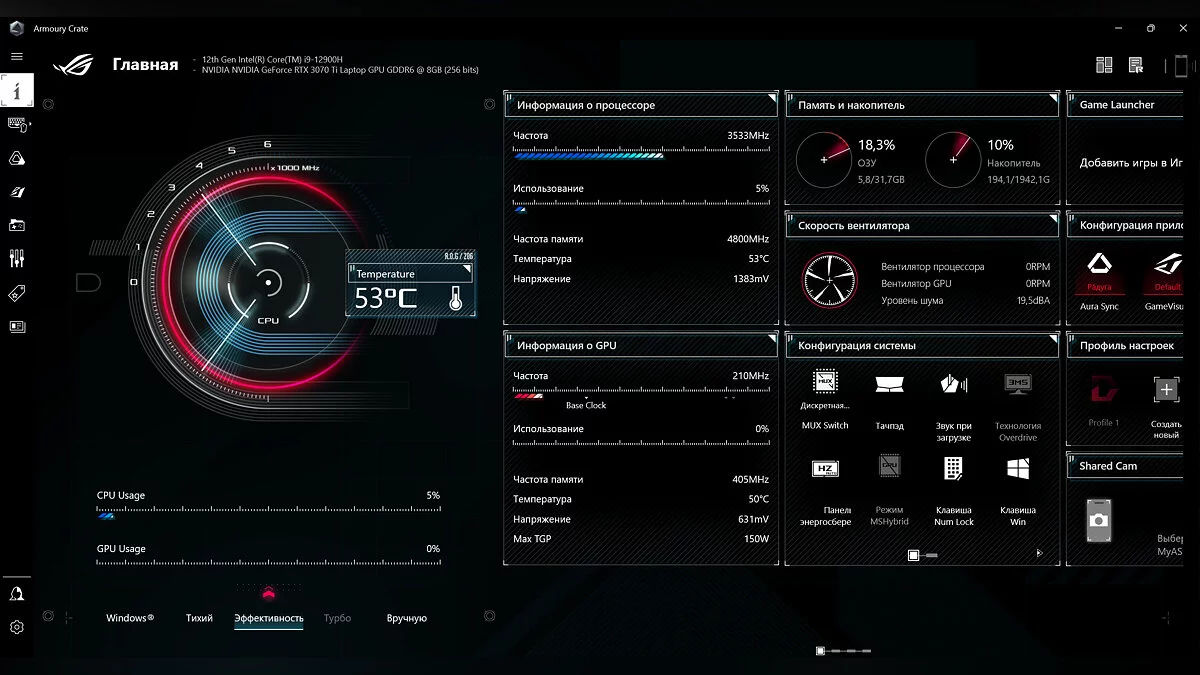
Task: Open Game Library folder icon in sidebar
Action: pos(17,225)
